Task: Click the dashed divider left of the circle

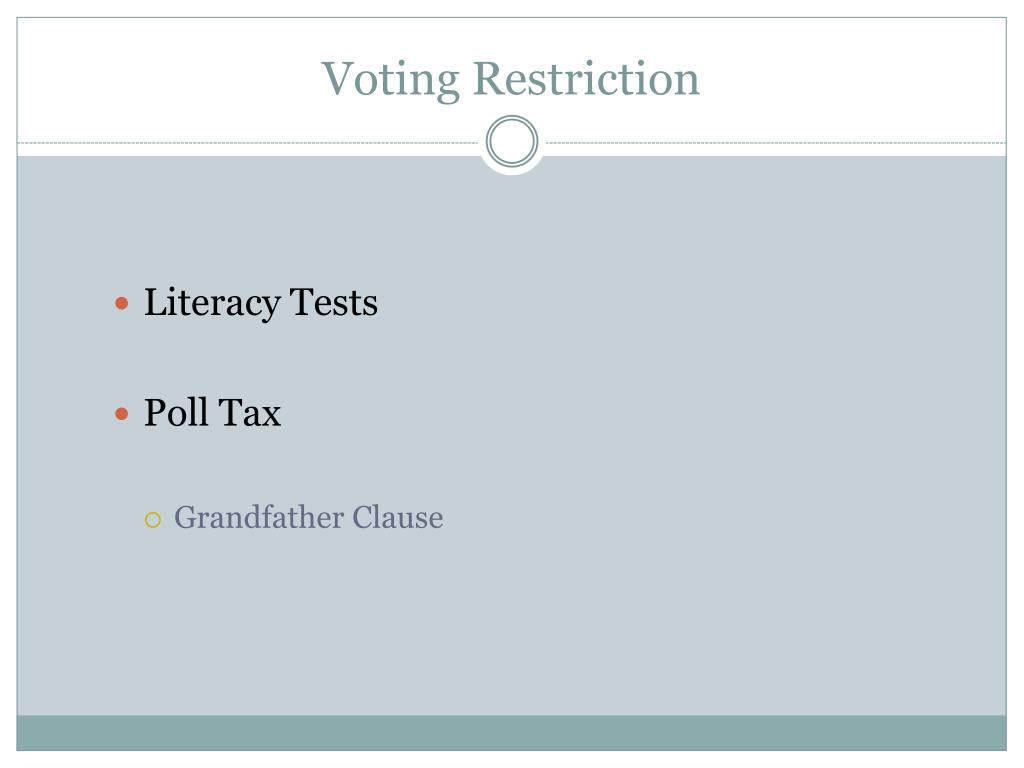Action: coord(248,142)
